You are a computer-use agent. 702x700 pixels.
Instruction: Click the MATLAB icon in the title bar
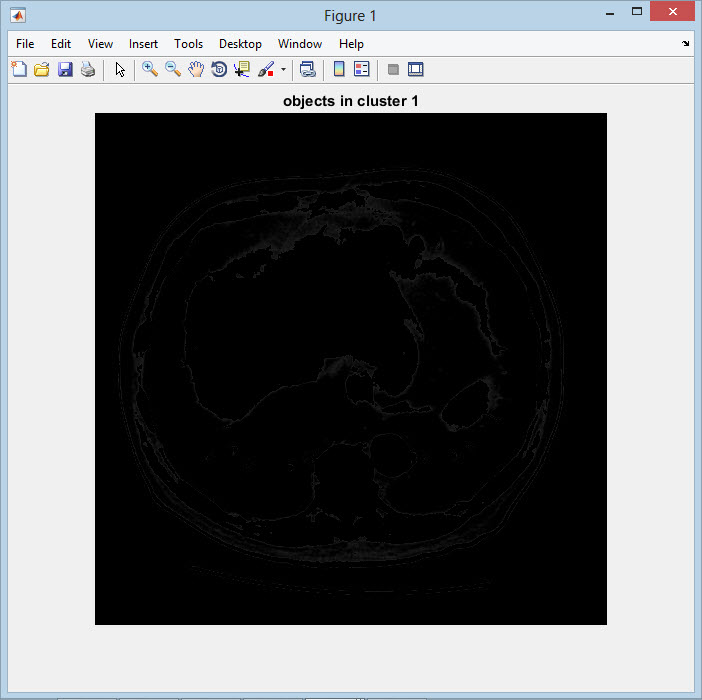[x=18, y=16]
